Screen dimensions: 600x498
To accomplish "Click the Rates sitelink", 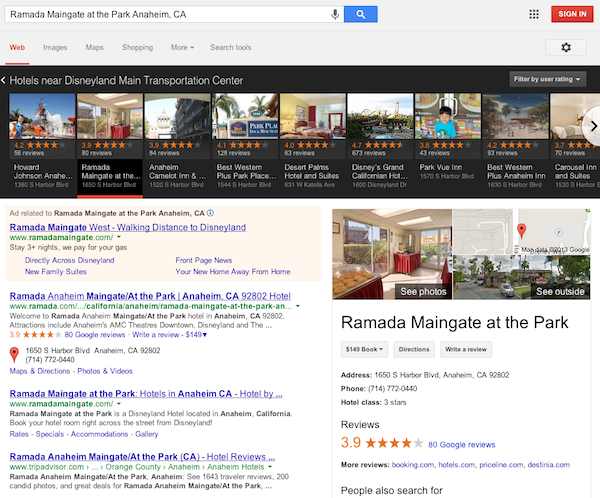I will pos(19,434).
